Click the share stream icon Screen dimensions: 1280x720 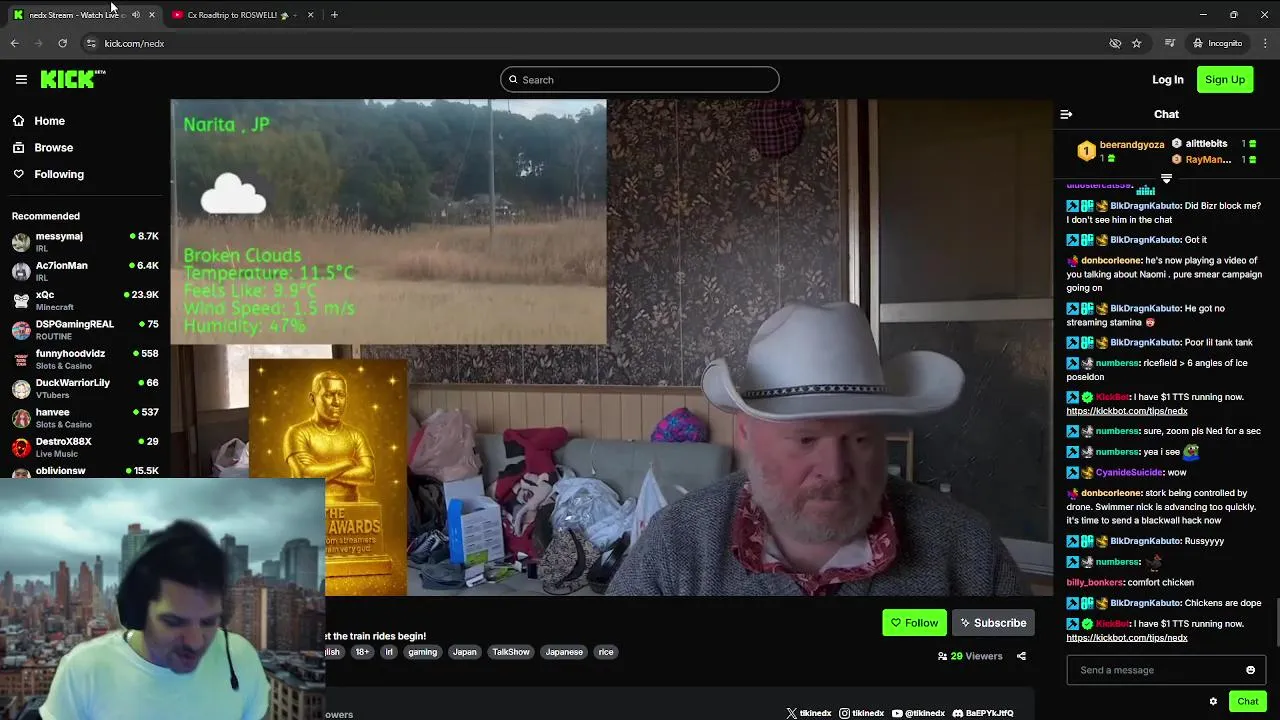click(1021, 656)
